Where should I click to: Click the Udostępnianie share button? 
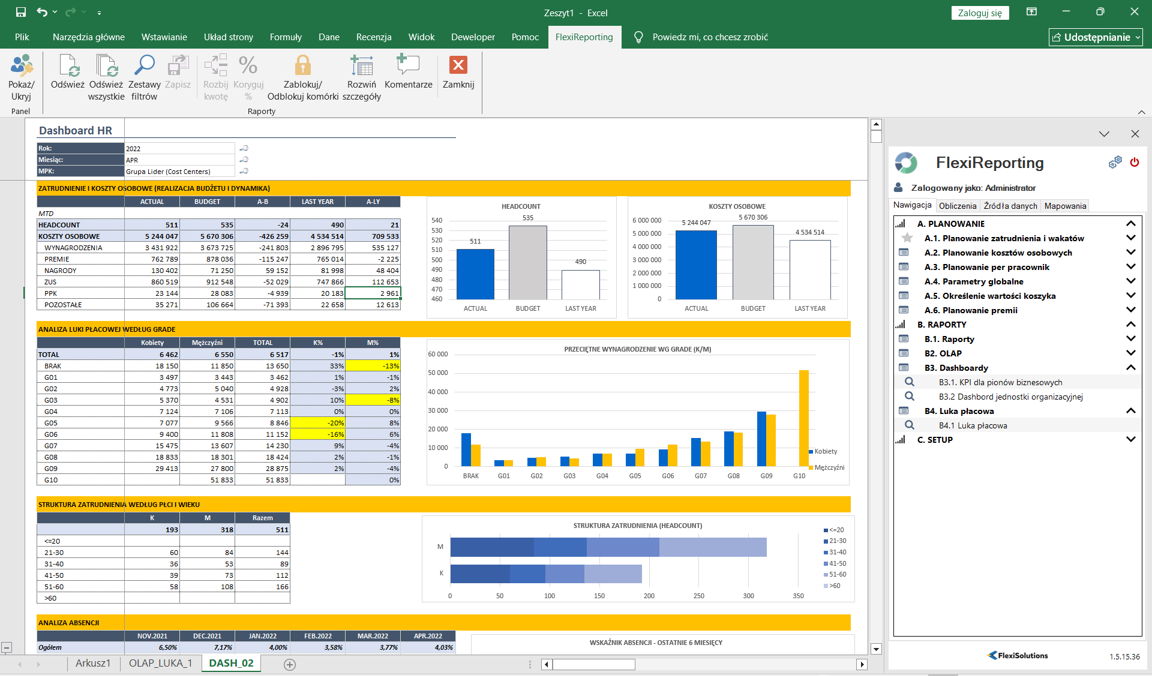pyautogui.click(x=1095, y=37)
